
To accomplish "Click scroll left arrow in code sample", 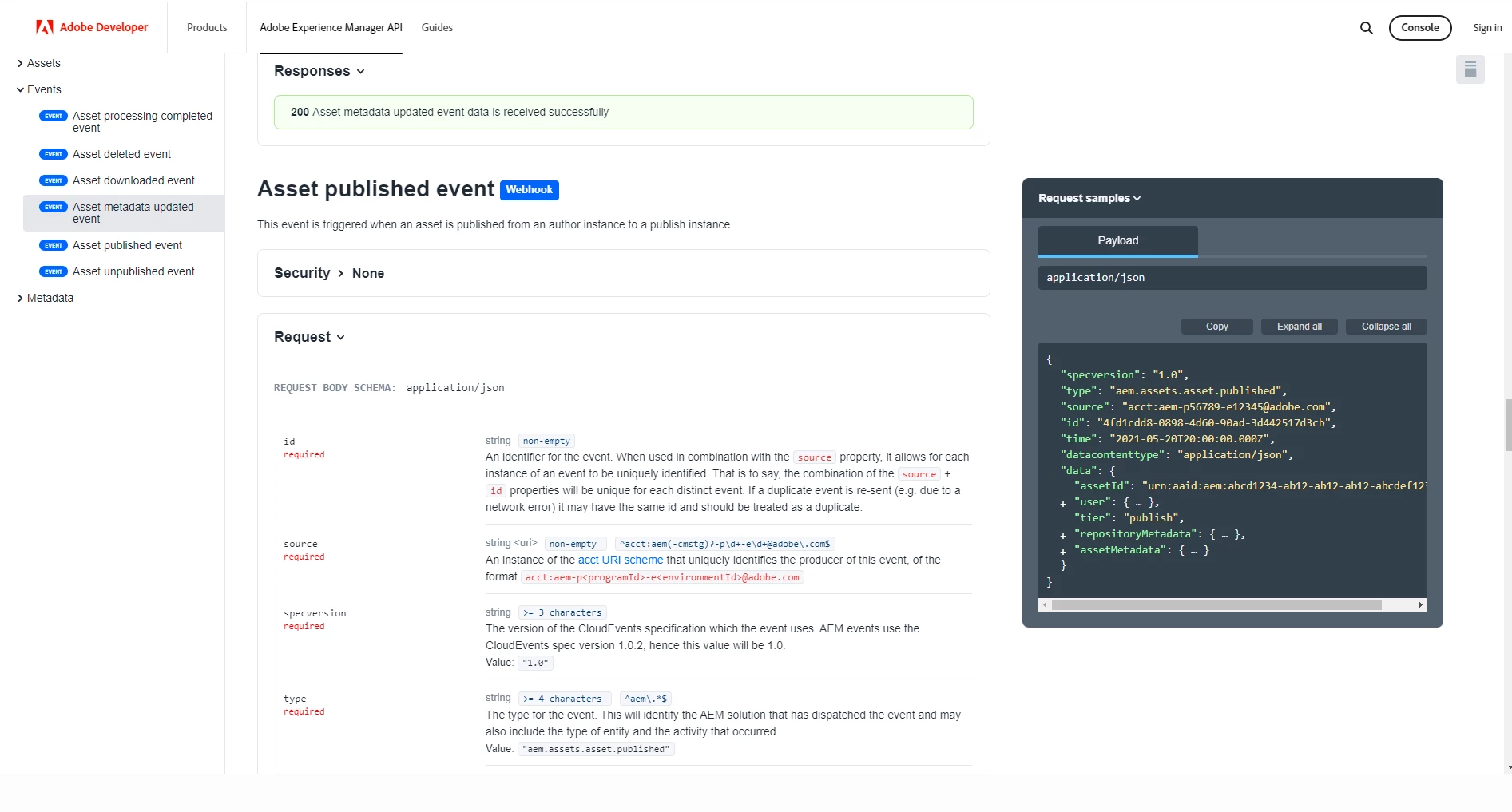I will pyautogui.click(x=1045, y=605).
